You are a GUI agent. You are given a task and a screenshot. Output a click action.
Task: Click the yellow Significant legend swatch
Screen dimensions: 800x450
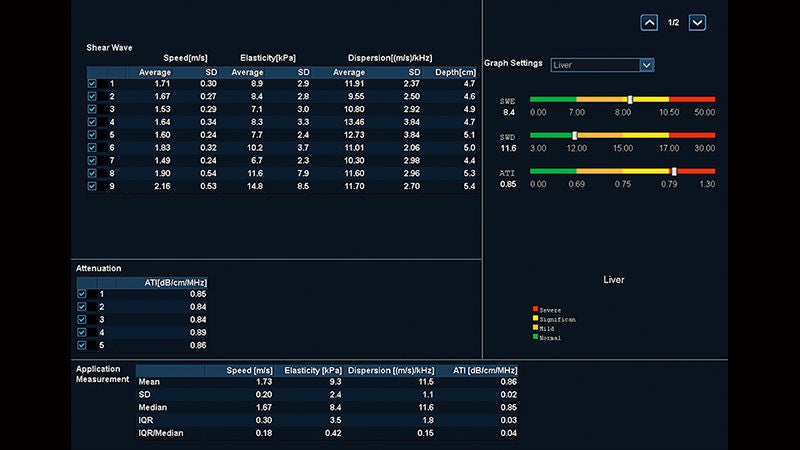coord(535,318)
